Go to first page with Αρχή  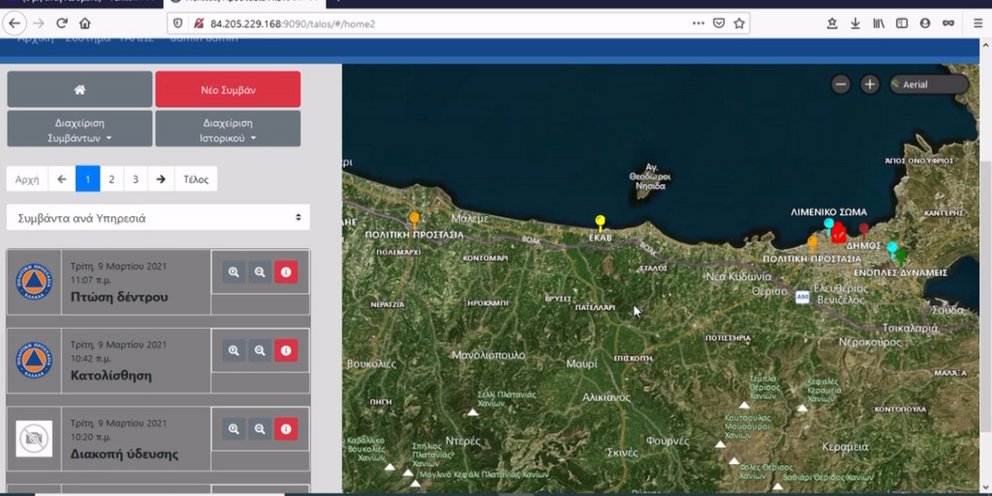[27, 179]
